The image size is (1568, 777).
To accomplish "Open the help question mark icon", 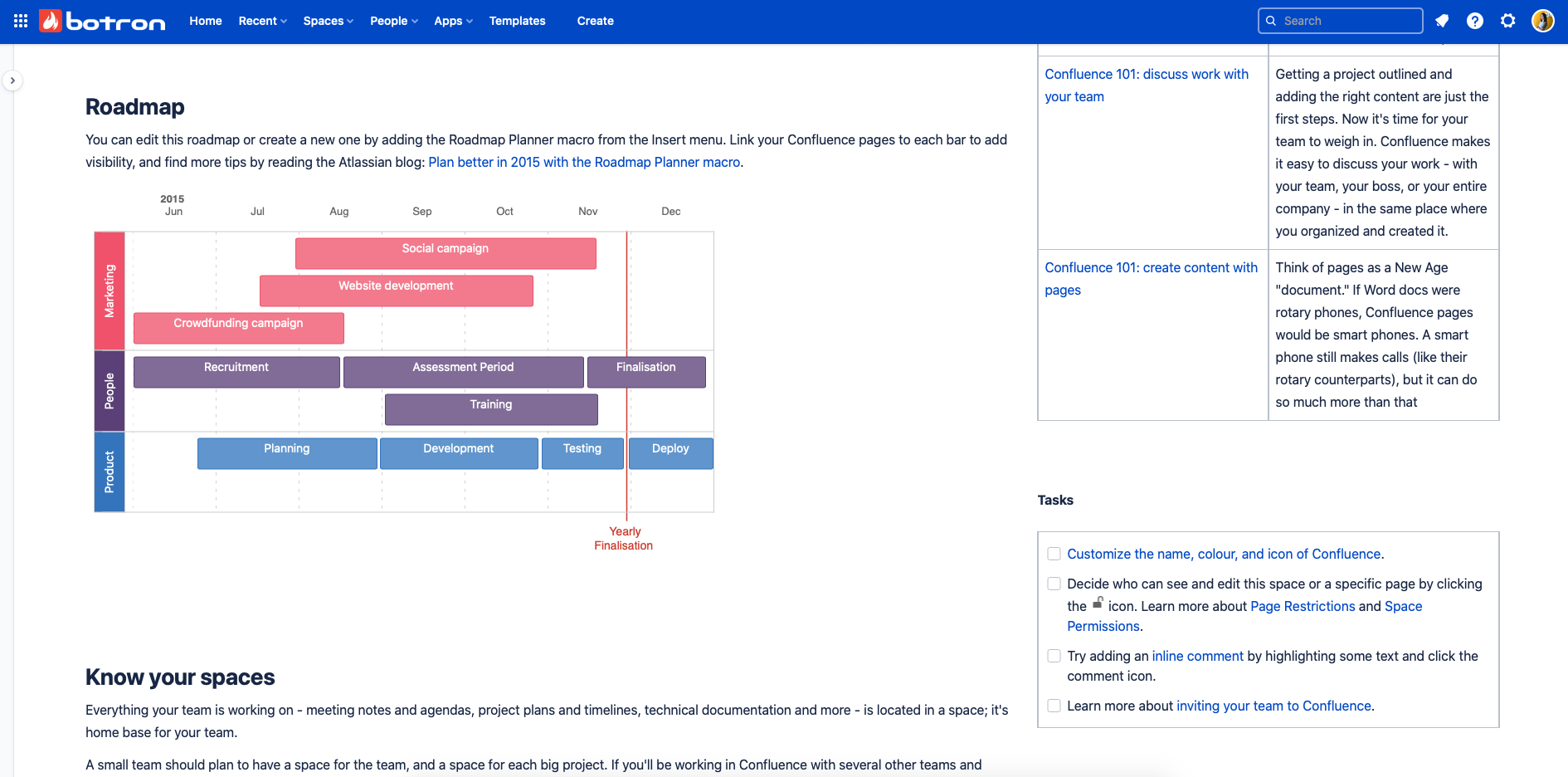I will click(1475, 21).
